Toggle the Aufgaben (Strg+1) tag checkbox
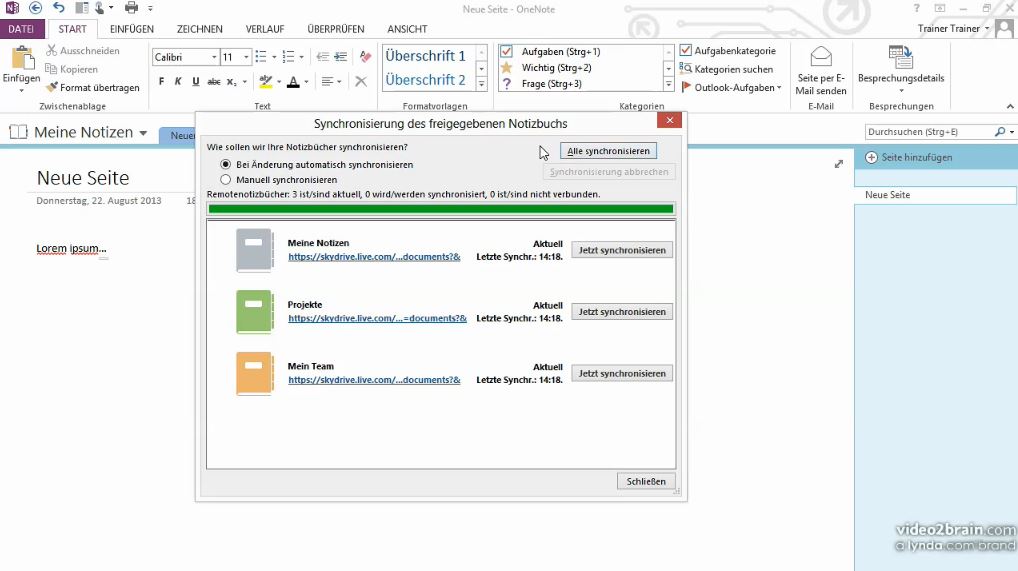 (x=506, y=51)
